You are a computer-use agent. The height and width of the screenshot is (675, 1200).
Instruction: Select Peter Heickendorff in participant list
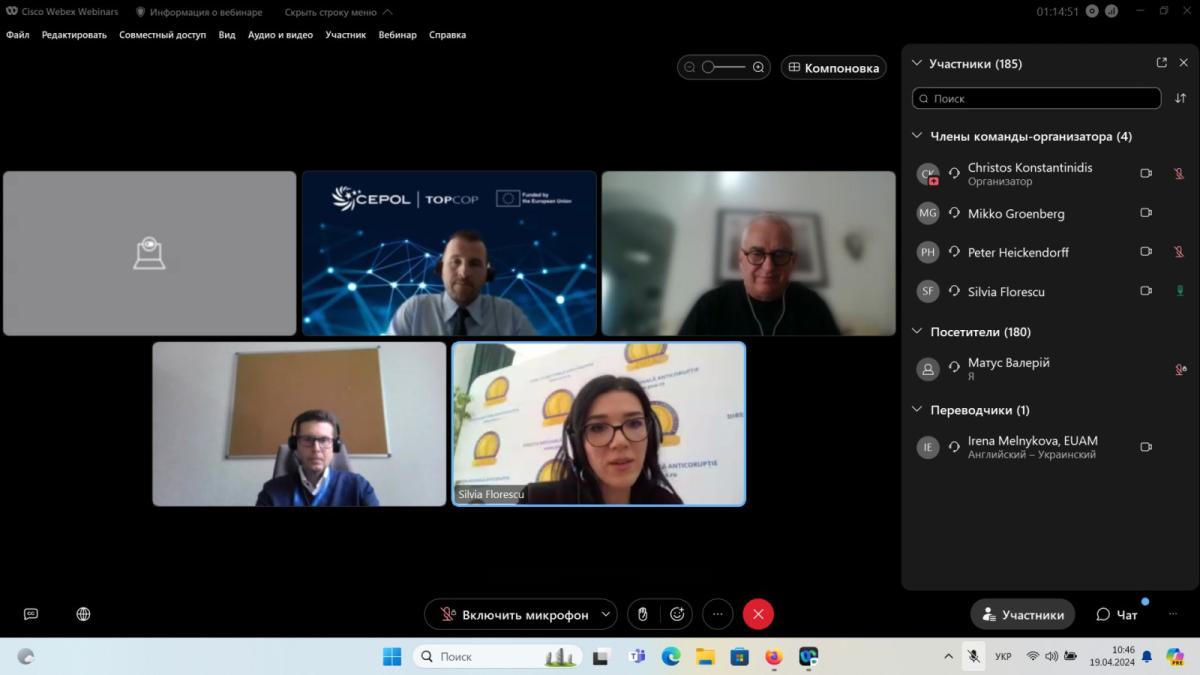tap(1050, 252)
